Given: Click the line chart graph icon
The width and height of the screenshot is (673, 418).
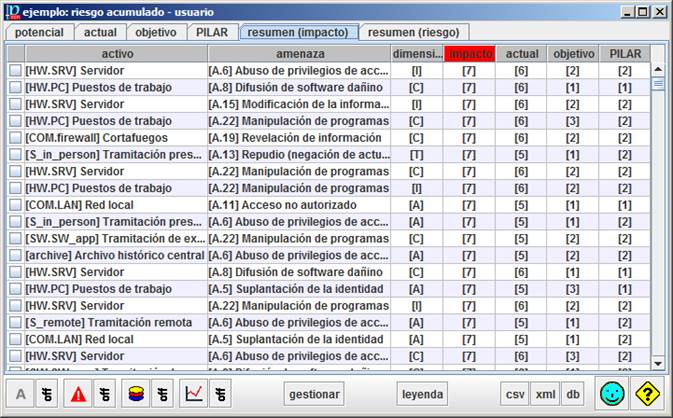Looking at the screenshot, I should (x=193, y=394).
